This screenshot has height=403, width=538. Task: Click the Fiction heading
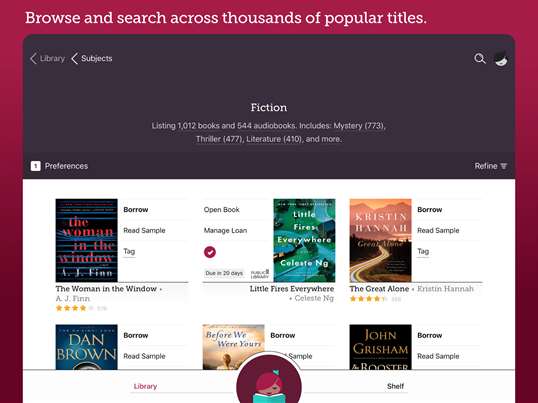coord(269,107)
